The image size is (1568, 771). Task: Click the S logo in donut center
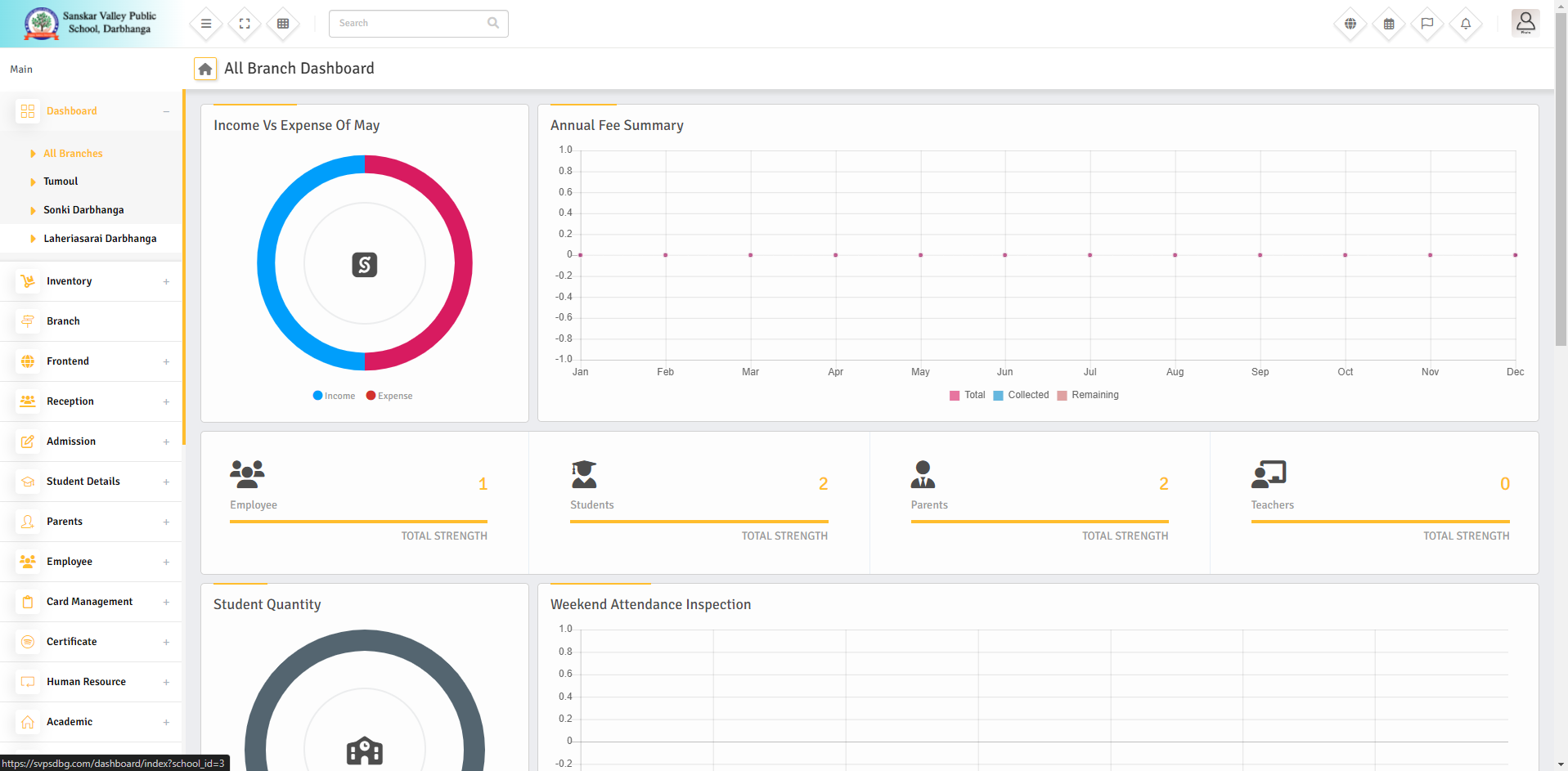365,264
